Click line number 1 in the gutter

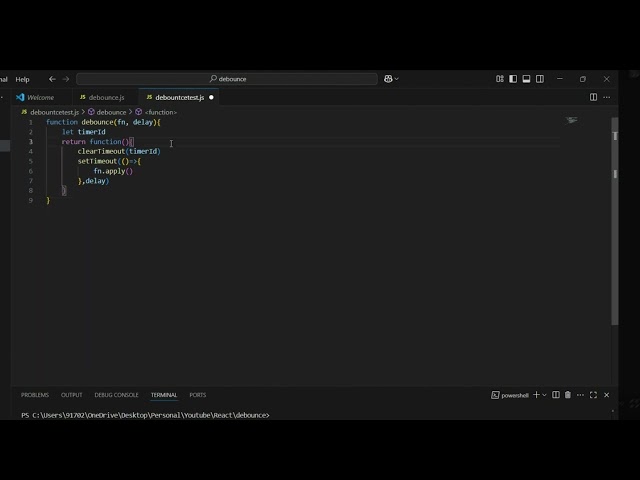31,122
